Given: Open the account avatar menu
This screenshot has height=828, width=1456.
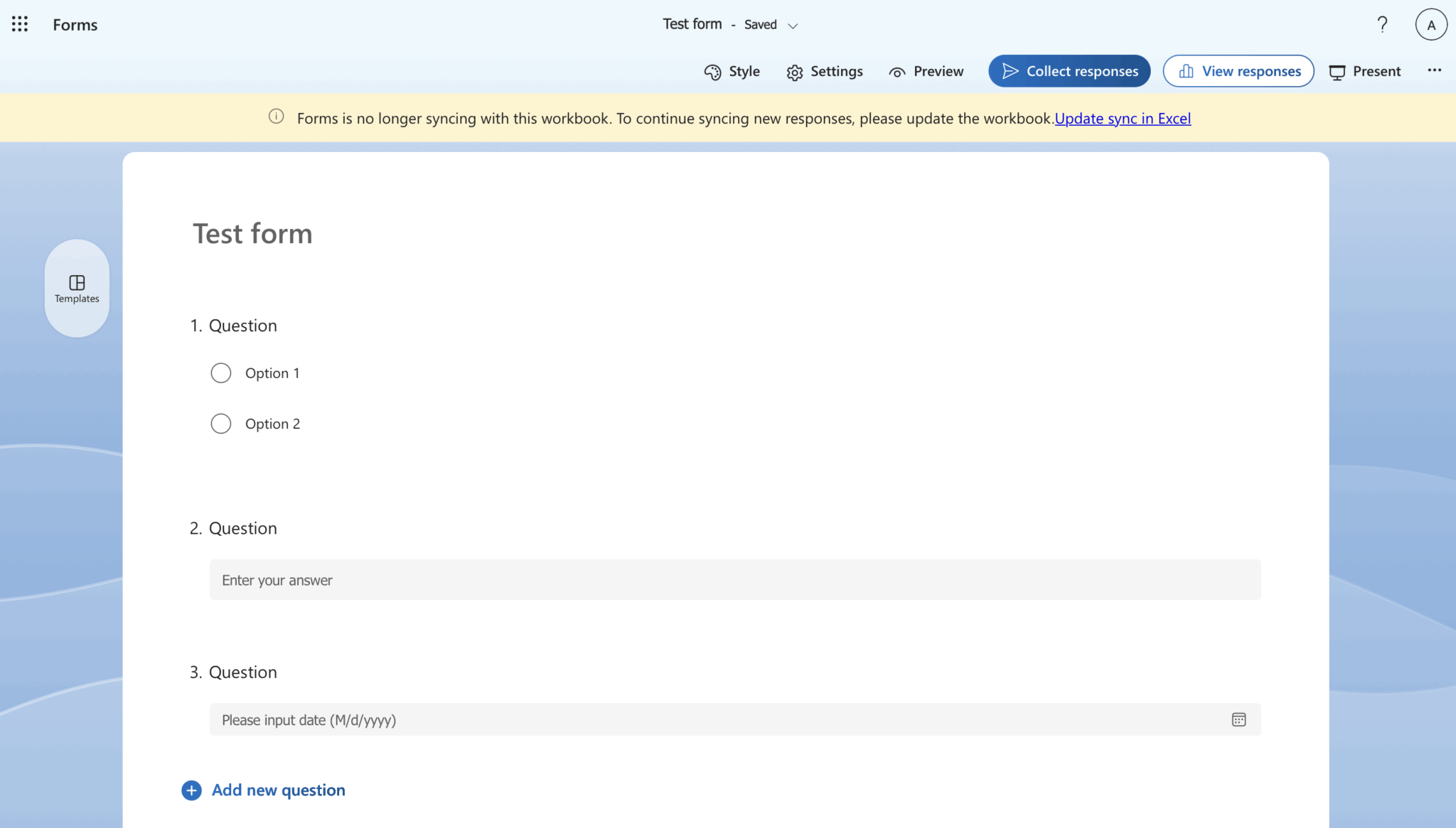Looking at the screenshot, I should (1431, 23).
